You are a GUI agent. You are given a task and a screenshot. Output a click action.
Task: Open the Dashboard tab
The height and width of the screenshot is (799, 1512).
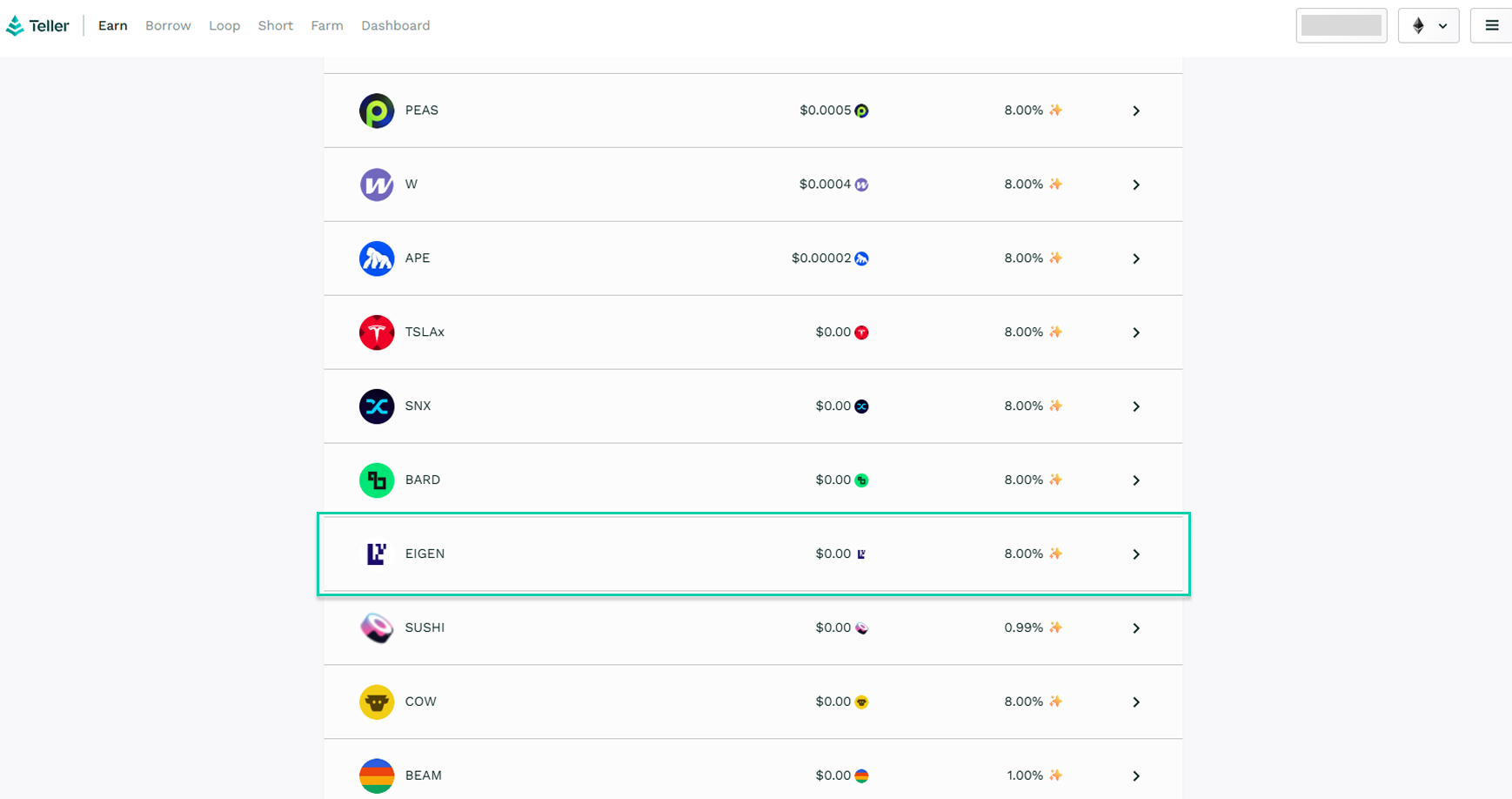[395, 25]
